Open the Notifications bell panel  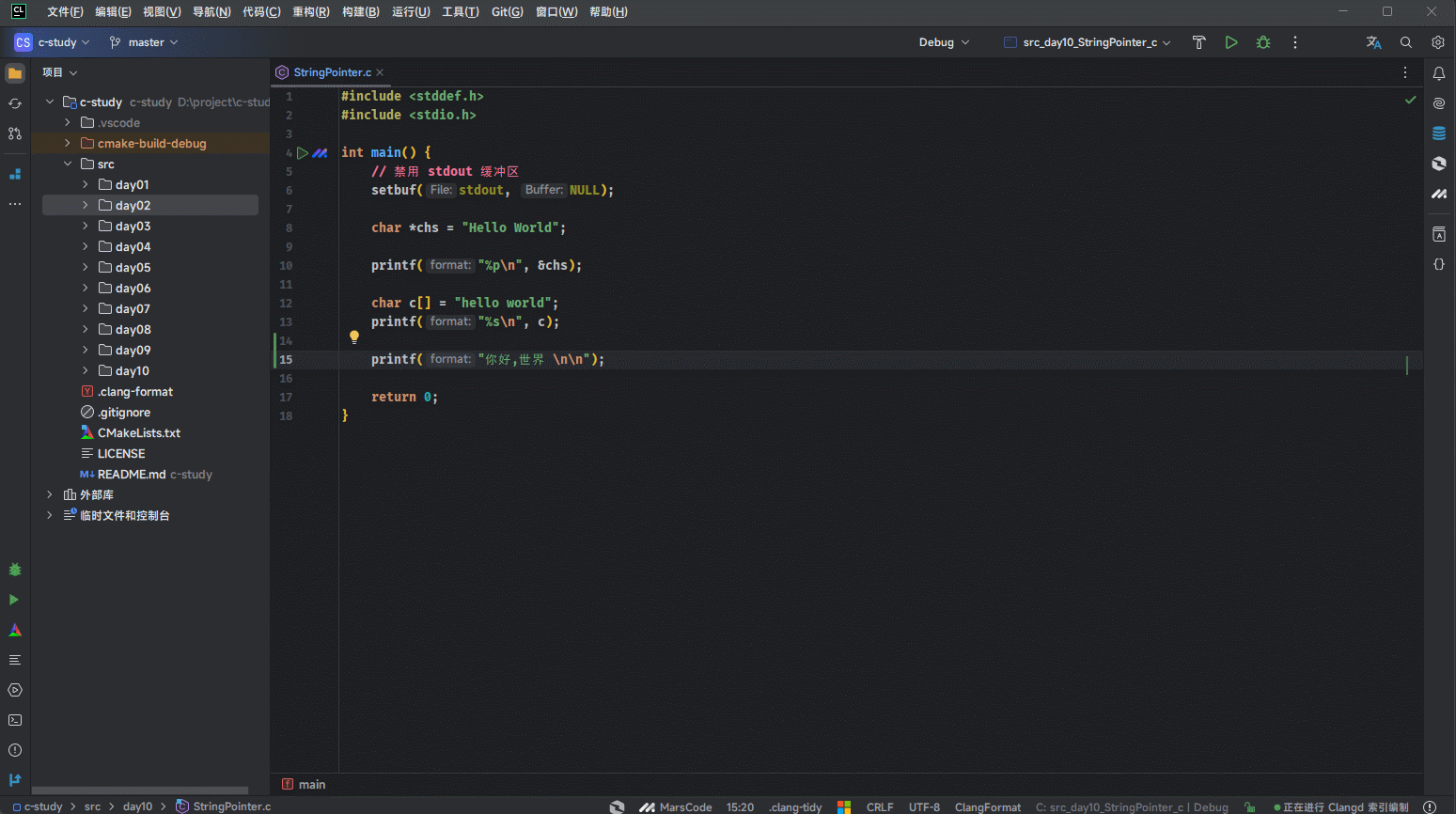1438,73
